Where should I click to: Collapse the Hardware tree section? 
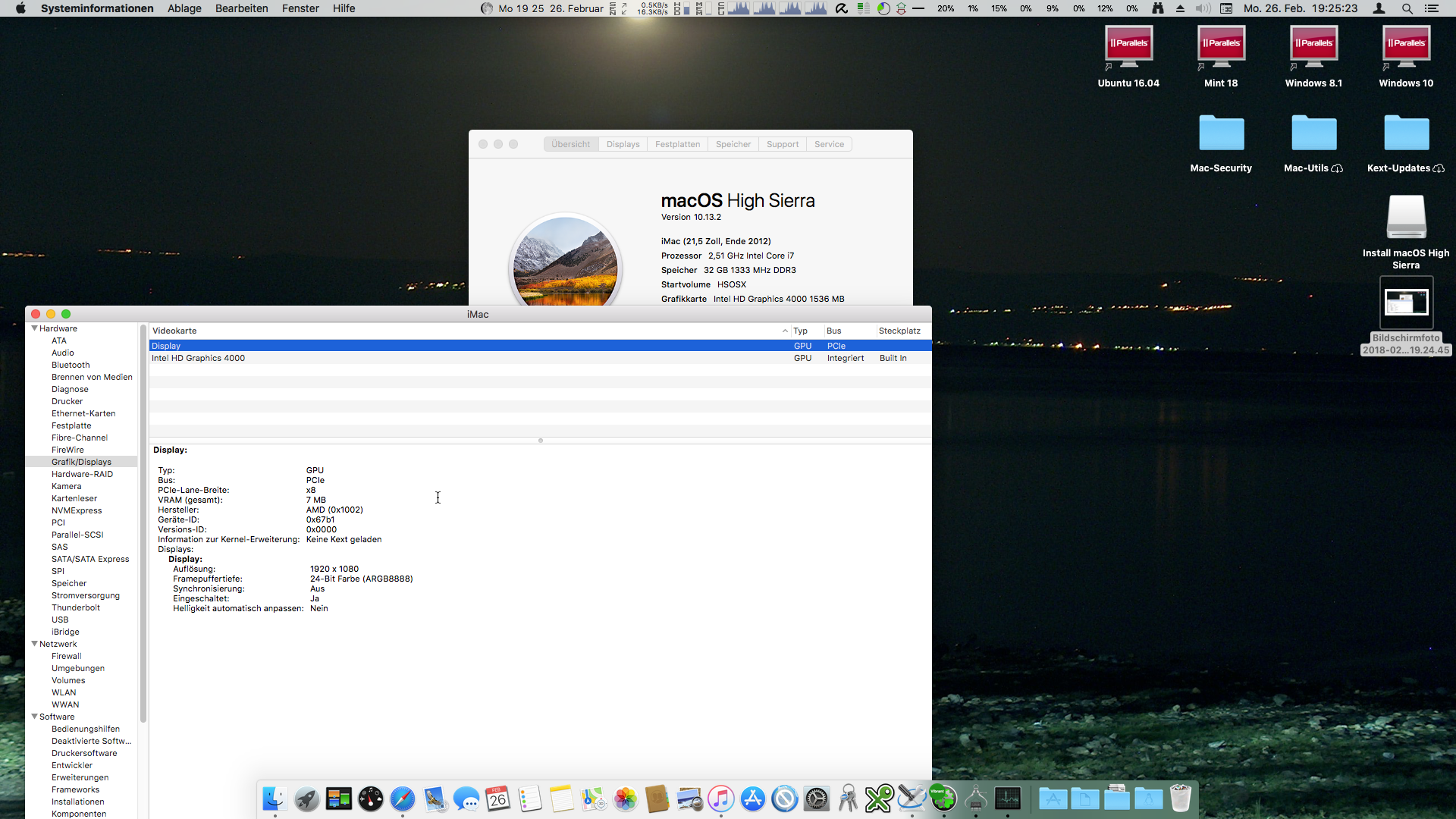(x=34, y=328)
